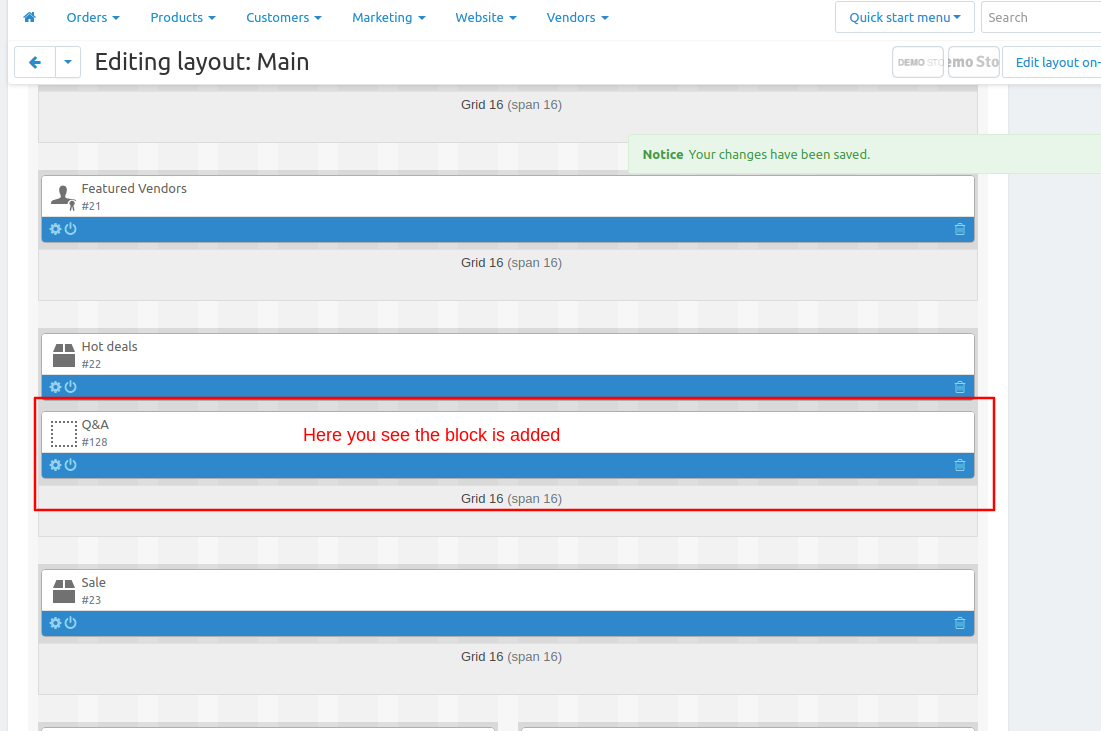Toggle power status of Hot deals block
Image resolution: width=1101 pixels, height=731 pixels.
pyautogui.click(x=71, y=387)
